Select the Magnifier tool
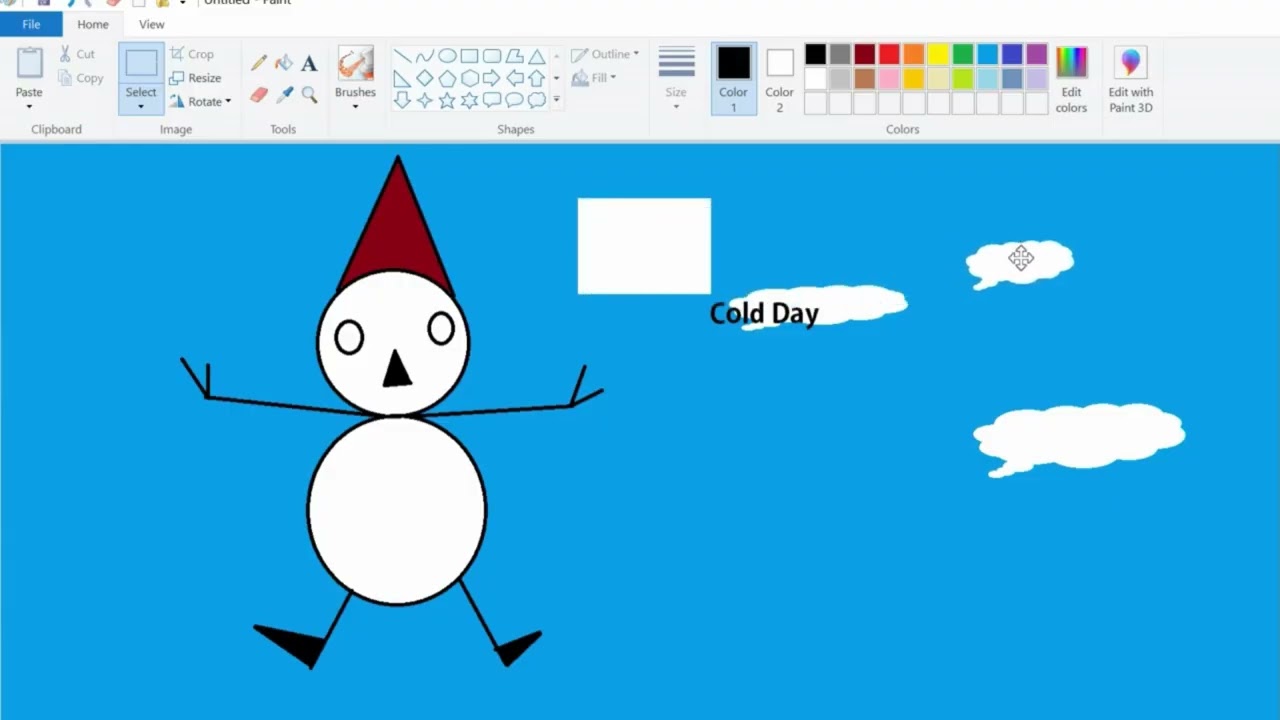 coord(309,94)
